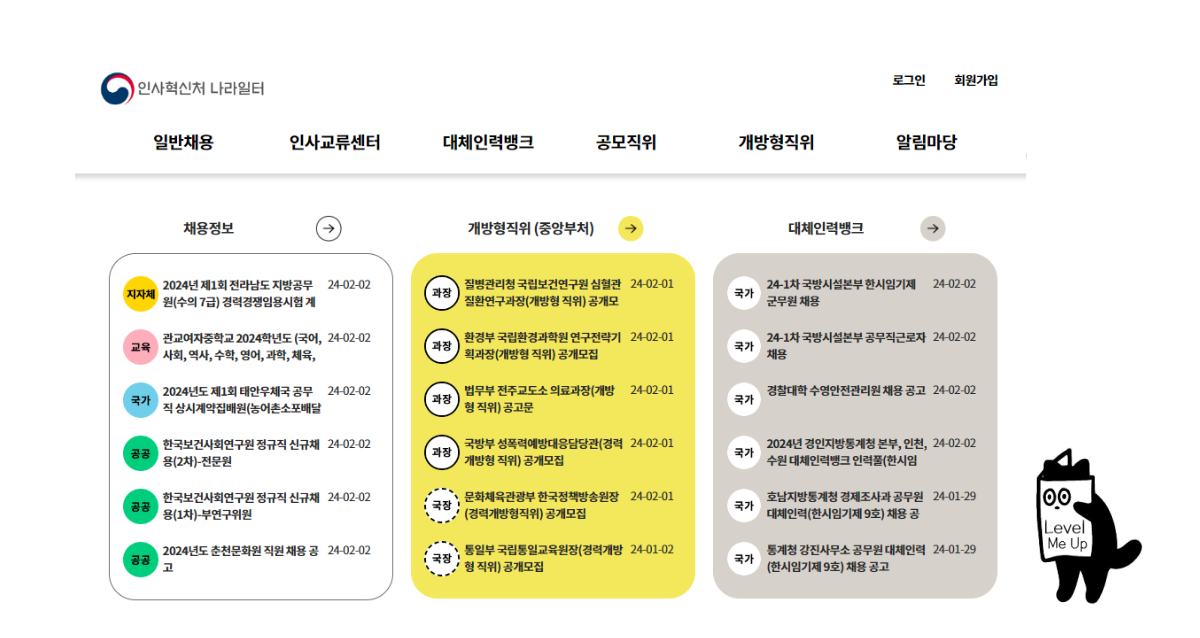Click the 공공 badge for 한국보건사회연구원 (1차)
The height and width of the screenshot is (638, 1200).
(140, 506)
